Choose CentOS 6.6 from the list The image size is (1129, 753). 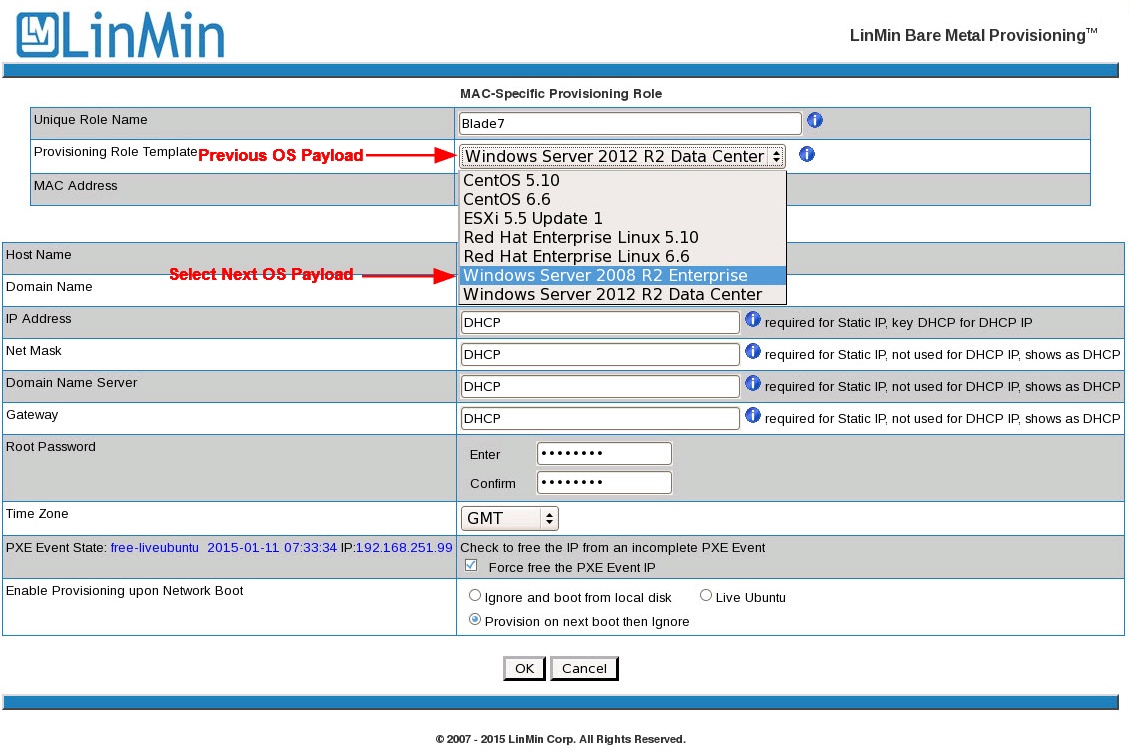coord(622,199)
